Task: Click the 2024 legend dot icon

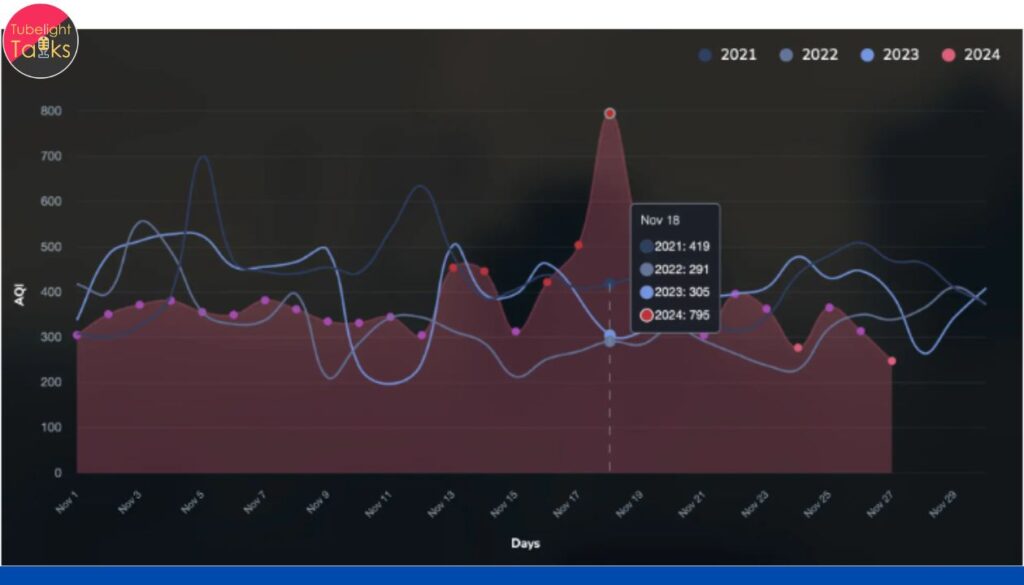Action: tap(948, 55)
